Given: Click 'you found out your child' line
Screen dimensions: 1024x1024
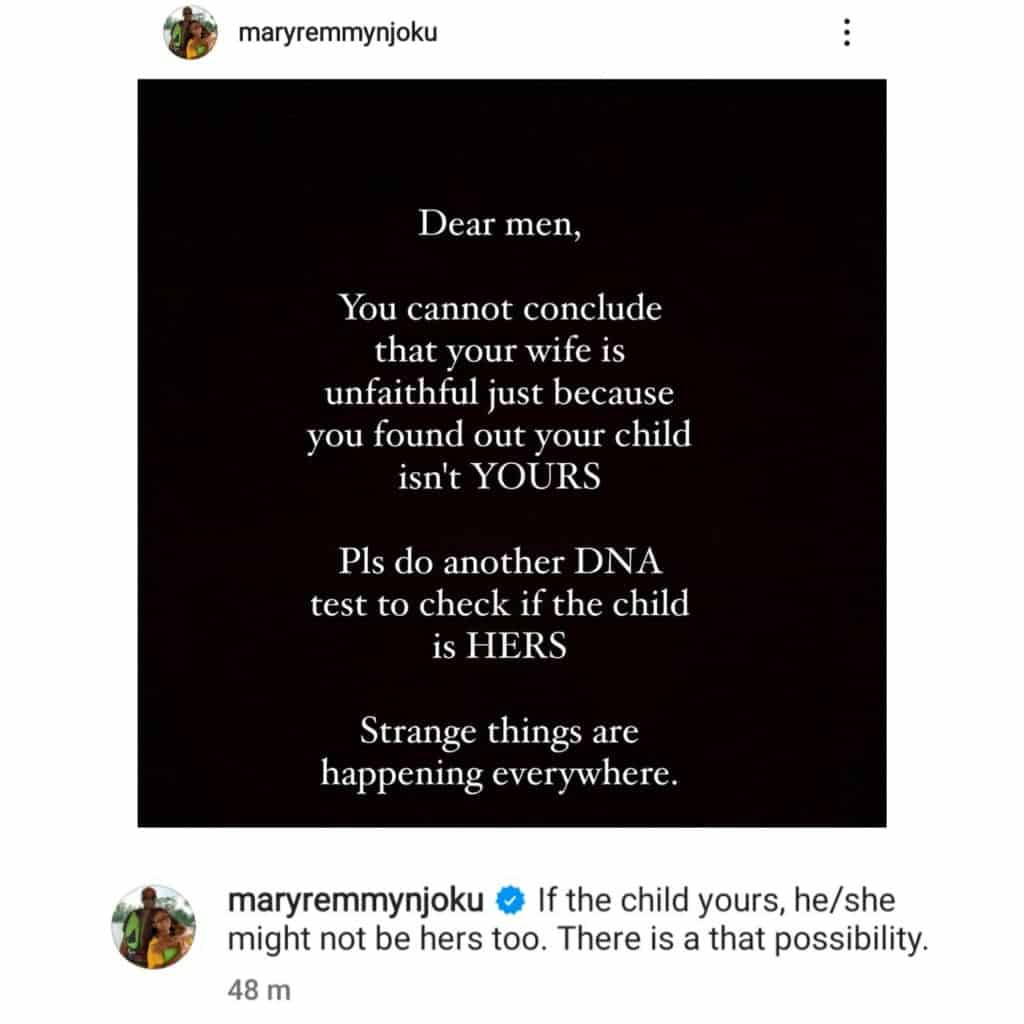Looking at the screenshot, I should pos(500,435).
